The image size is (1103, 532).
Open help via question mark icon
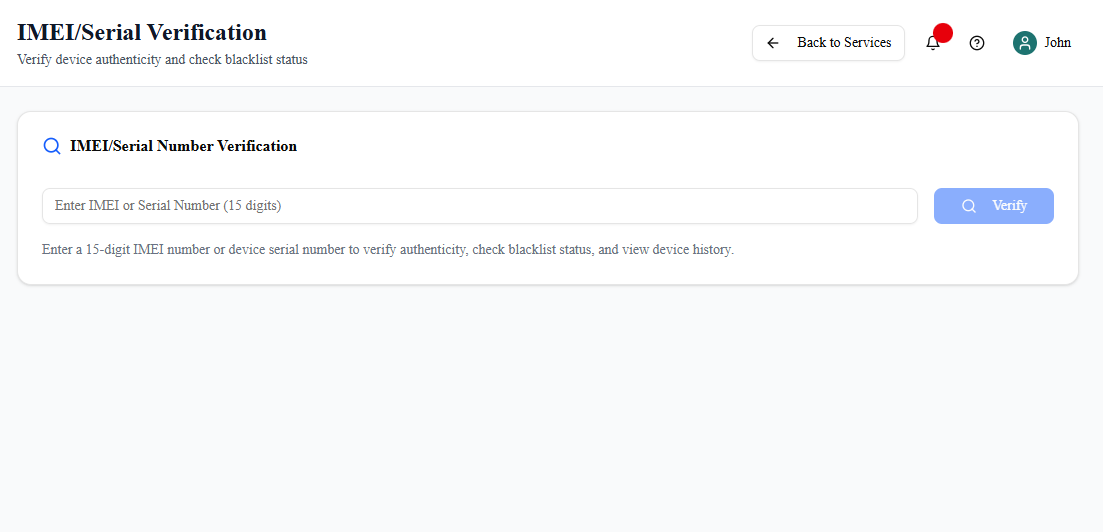click(977, 43)
